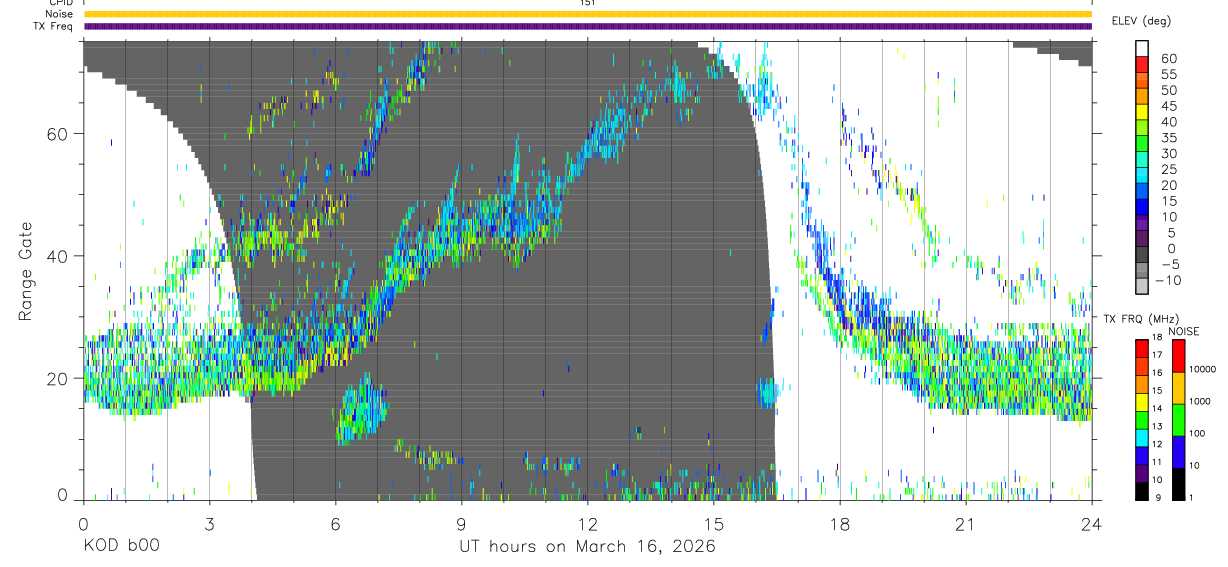Select the yellow ELEV swatch between 45 and 40
The width and height of the screenshot is (1228, 567).
click(1142, 113)
